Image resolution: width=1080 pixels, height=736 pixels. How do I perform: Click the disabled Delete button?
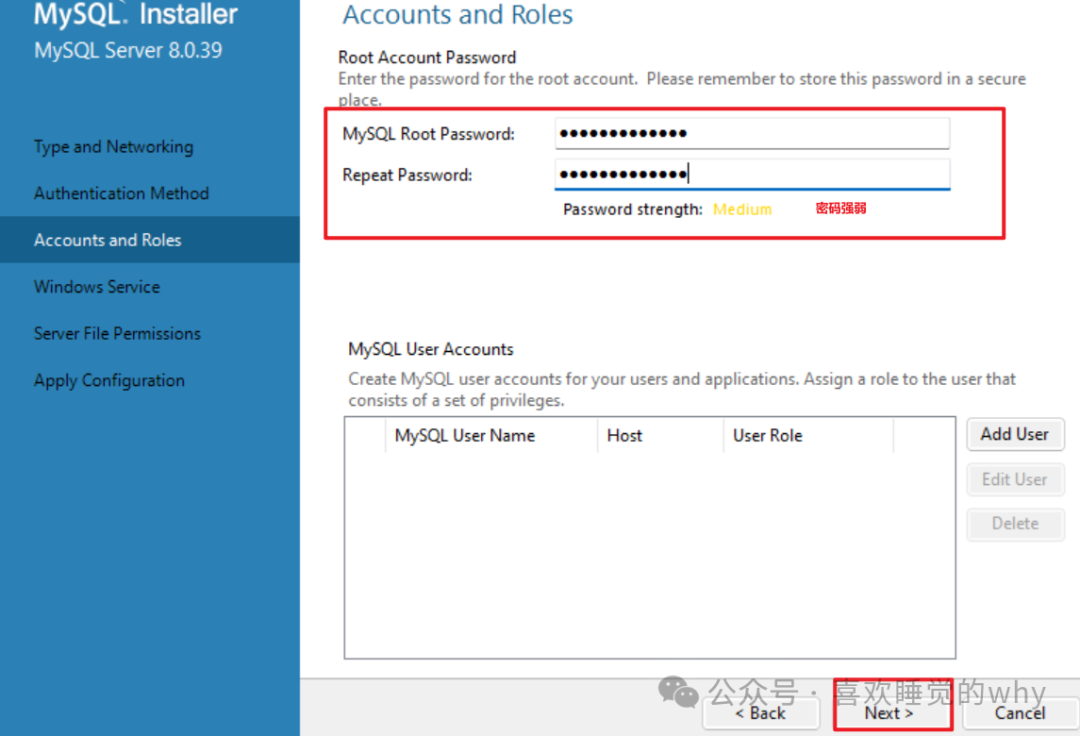(x=1015, y=524)
